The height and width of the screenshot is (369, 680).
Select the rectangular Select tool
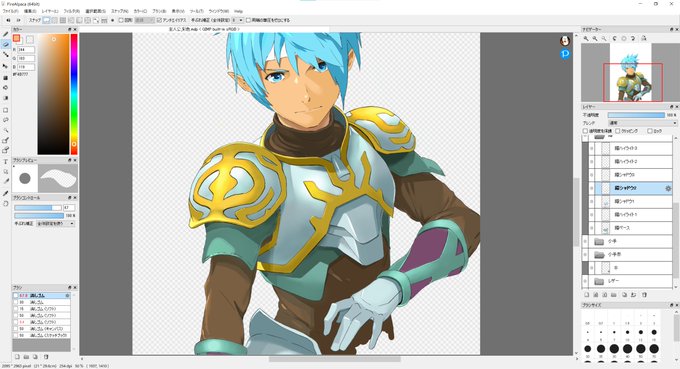coord(6,110)
